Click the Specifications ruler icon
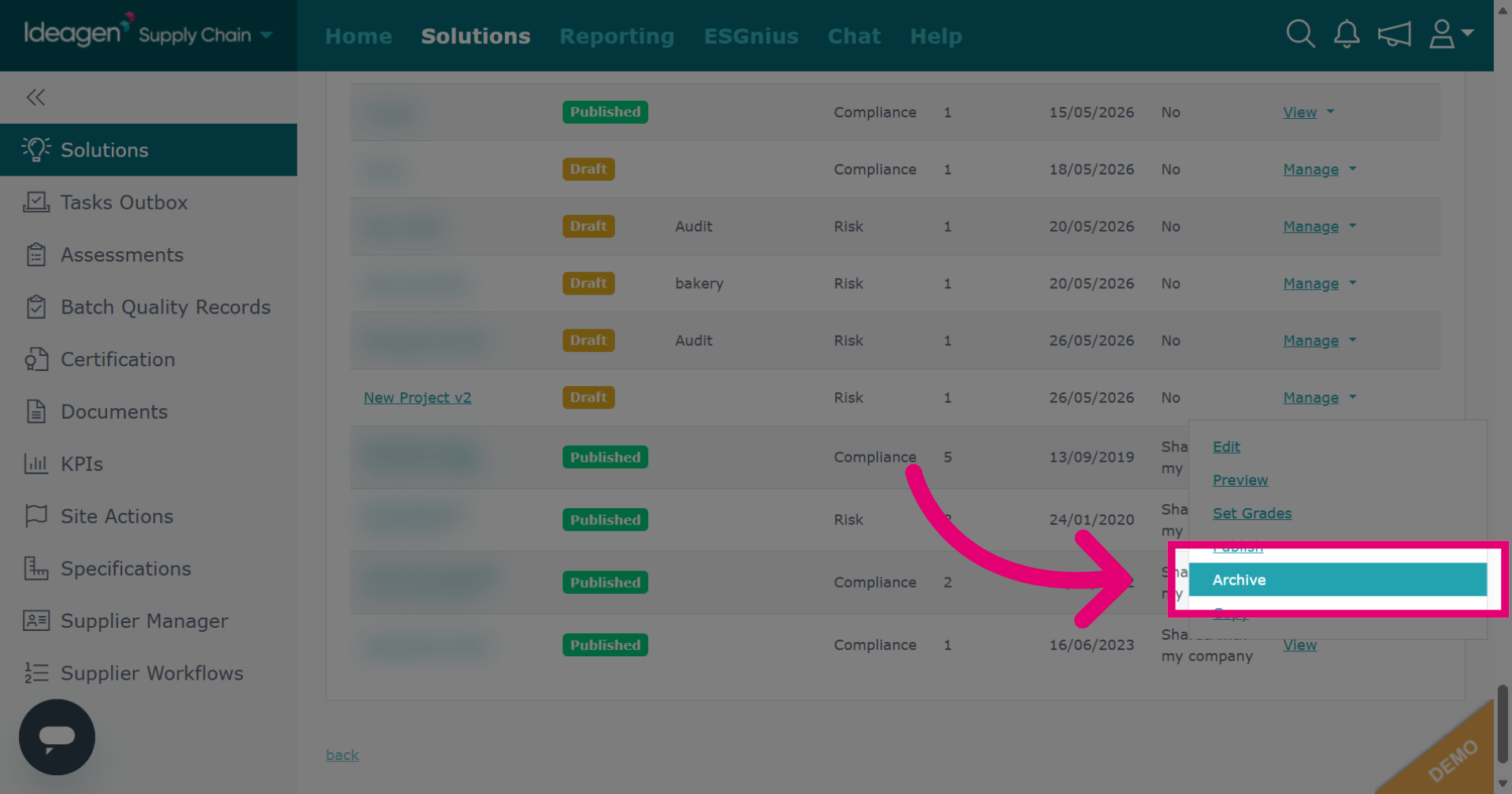The image size is (1512, 794). [x=36, y=568]
